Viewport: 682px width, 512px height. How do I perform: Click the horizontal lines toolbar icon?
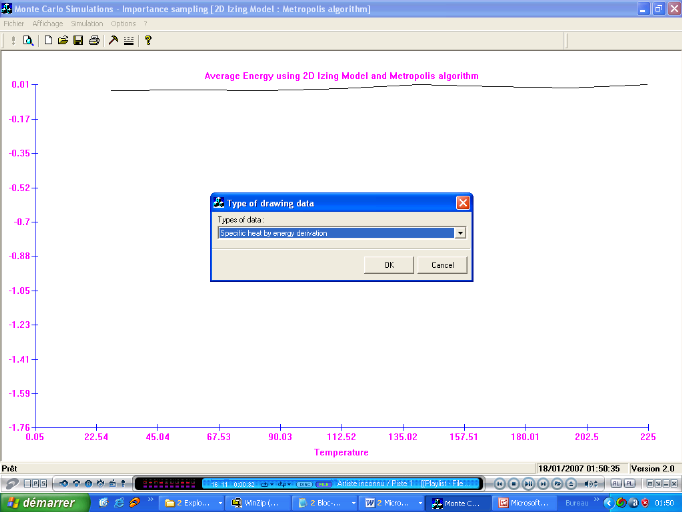[x=129, y=40]
